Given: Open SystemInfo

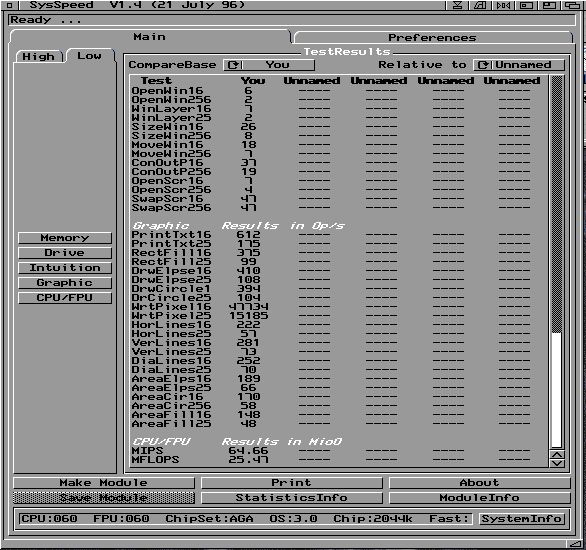Looking at the screenshot, I should [x=522, y=519].
